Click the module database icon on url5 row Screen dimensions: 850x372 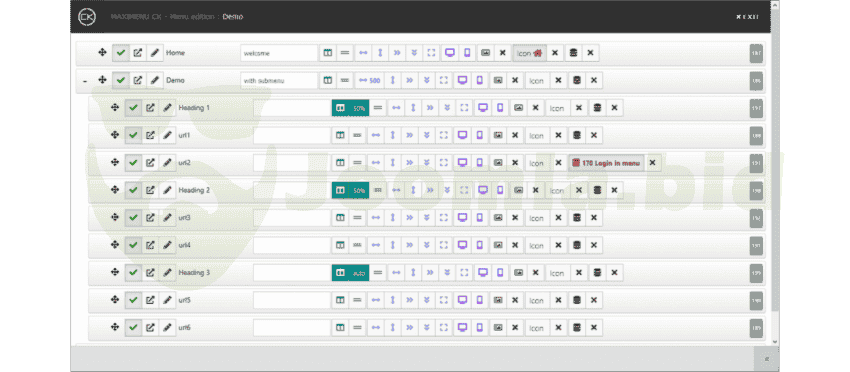[577, 300]
